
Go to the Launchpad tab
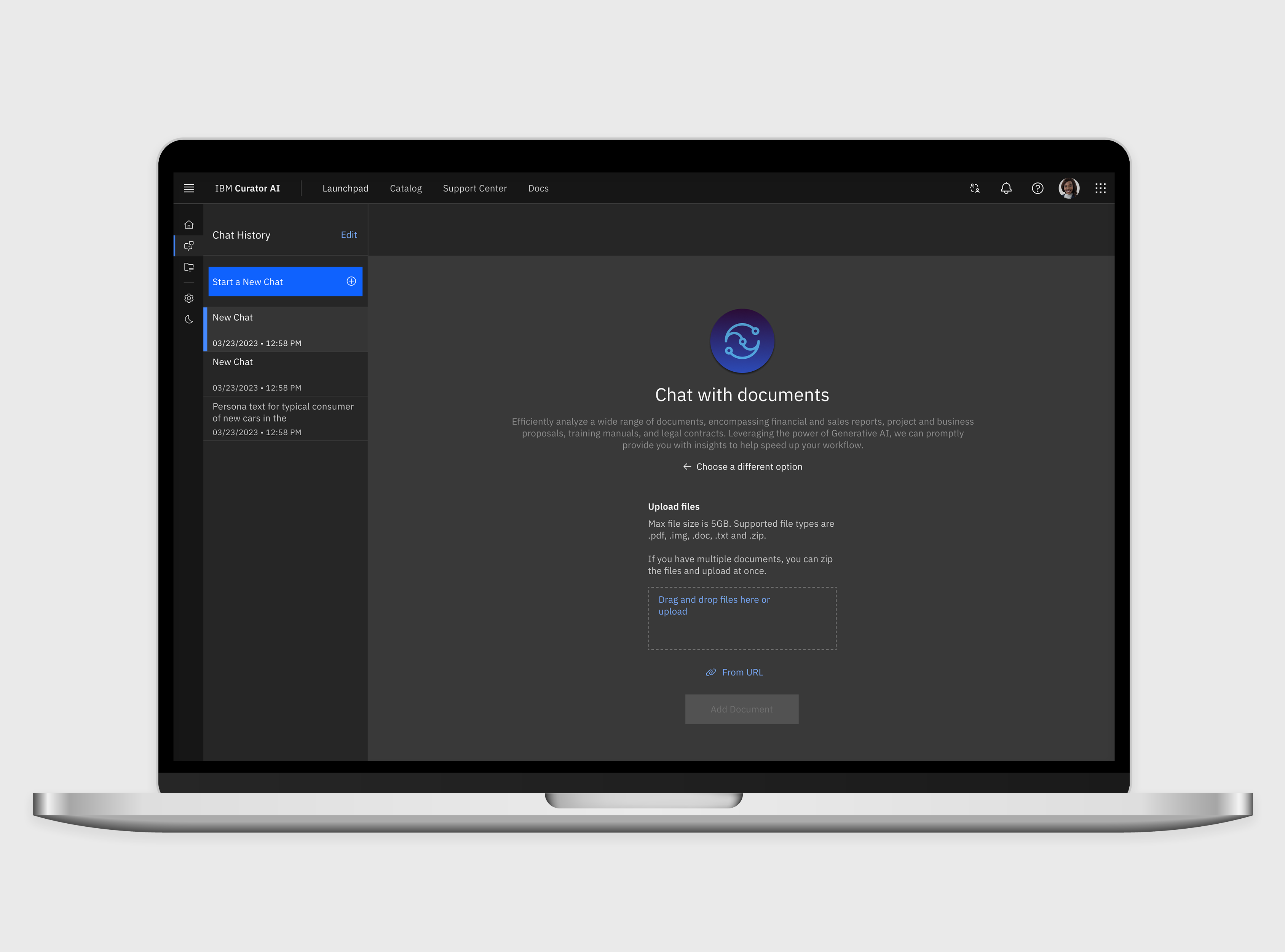pos(345,188)
